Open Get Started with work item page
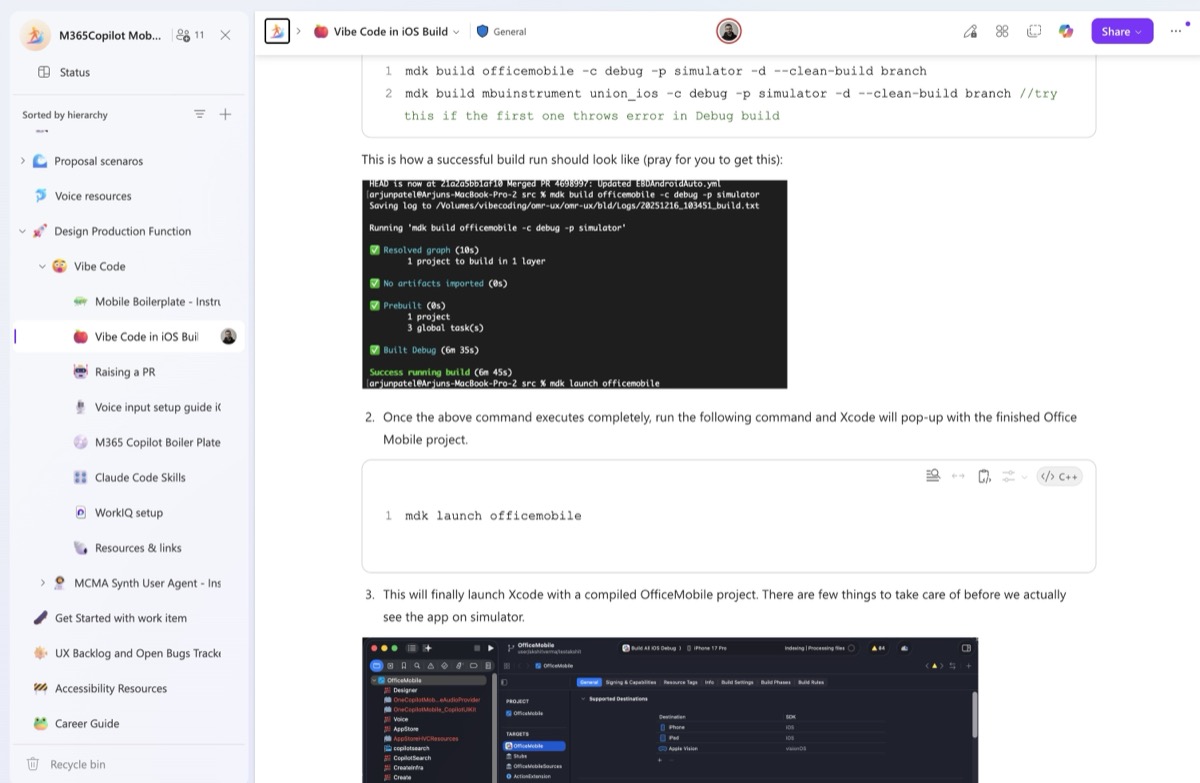The image size is (1200, 783). pyautogui.click(x=121, y=618)
